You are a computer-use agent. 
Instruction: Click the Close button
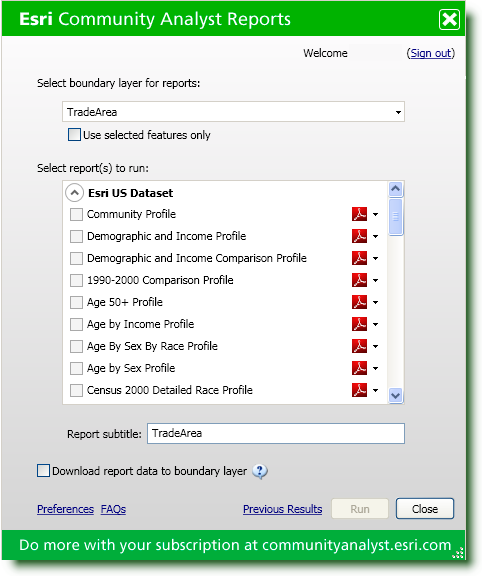[425, 509]
